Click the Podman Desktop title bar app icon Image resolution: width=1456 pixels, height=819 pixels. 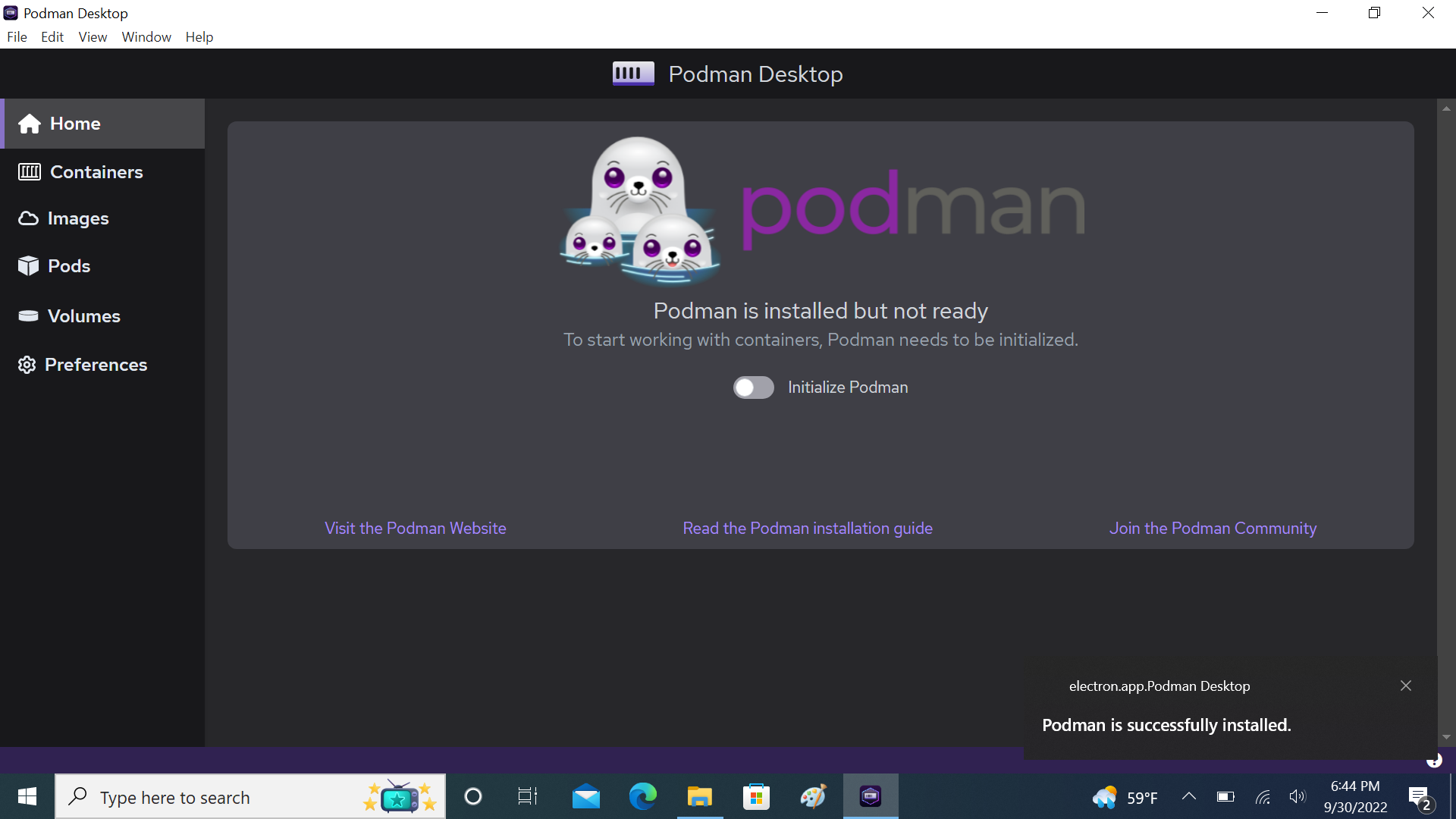11,13
